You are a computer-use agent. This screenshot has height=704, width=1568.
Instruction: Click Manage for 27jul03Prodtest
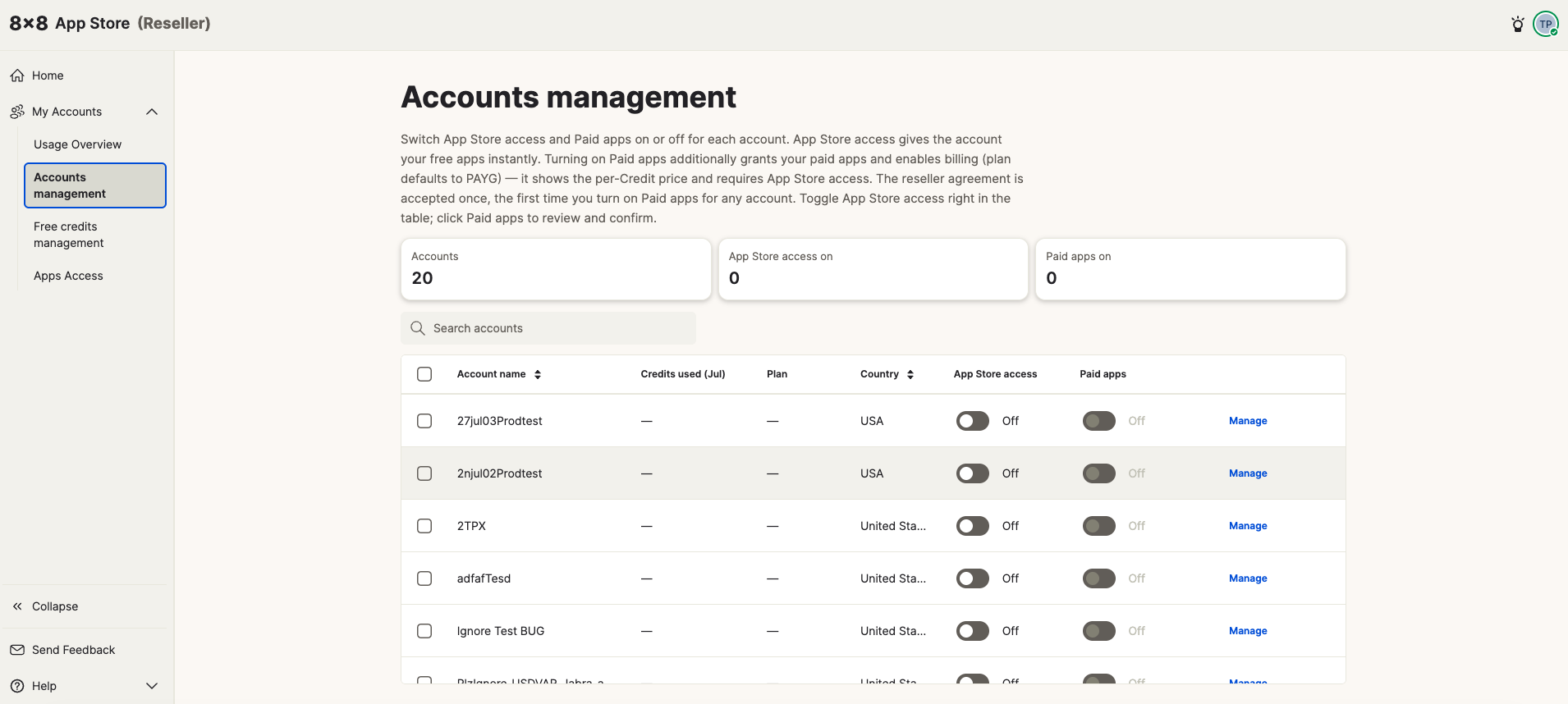(x=1248, y=421)
